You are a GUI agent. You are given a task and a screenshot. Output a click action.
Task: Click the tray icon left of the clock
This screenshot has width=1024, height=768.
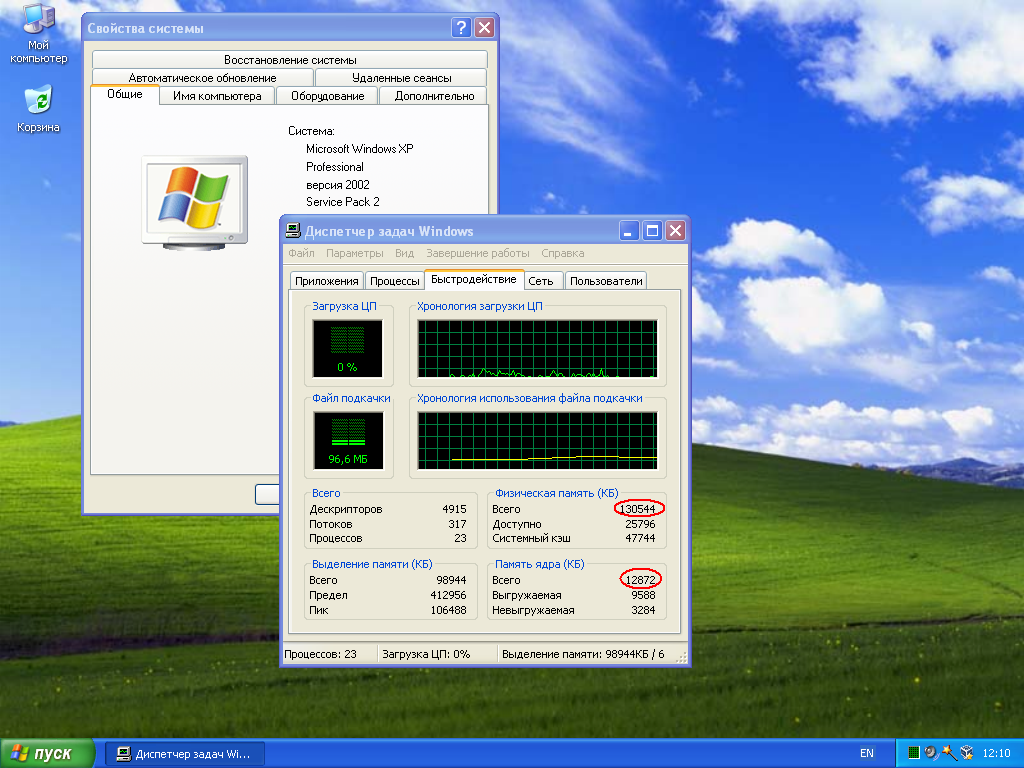click(967, 753)
